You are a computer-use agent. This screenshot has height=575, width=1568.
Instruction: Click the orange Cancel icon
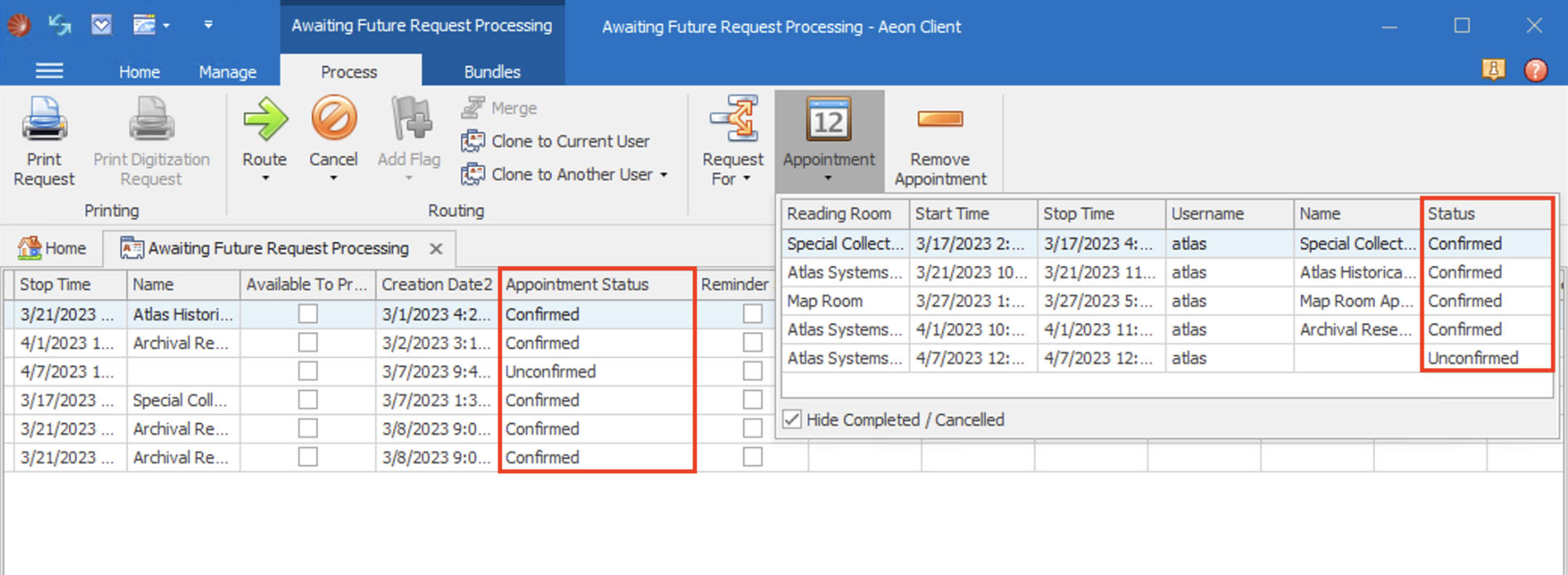(333, 119)
